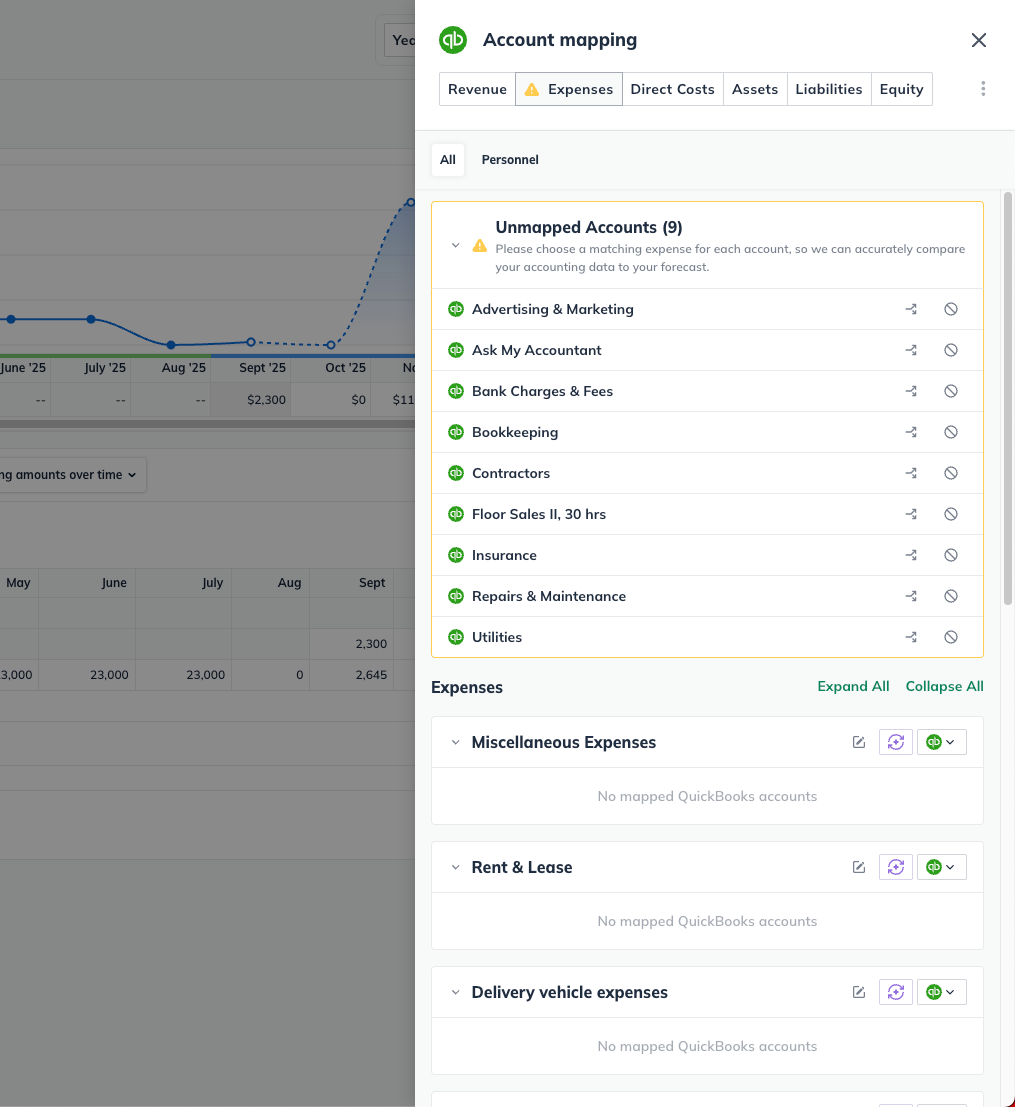Ignore the Utilities unmapped account

951,637
